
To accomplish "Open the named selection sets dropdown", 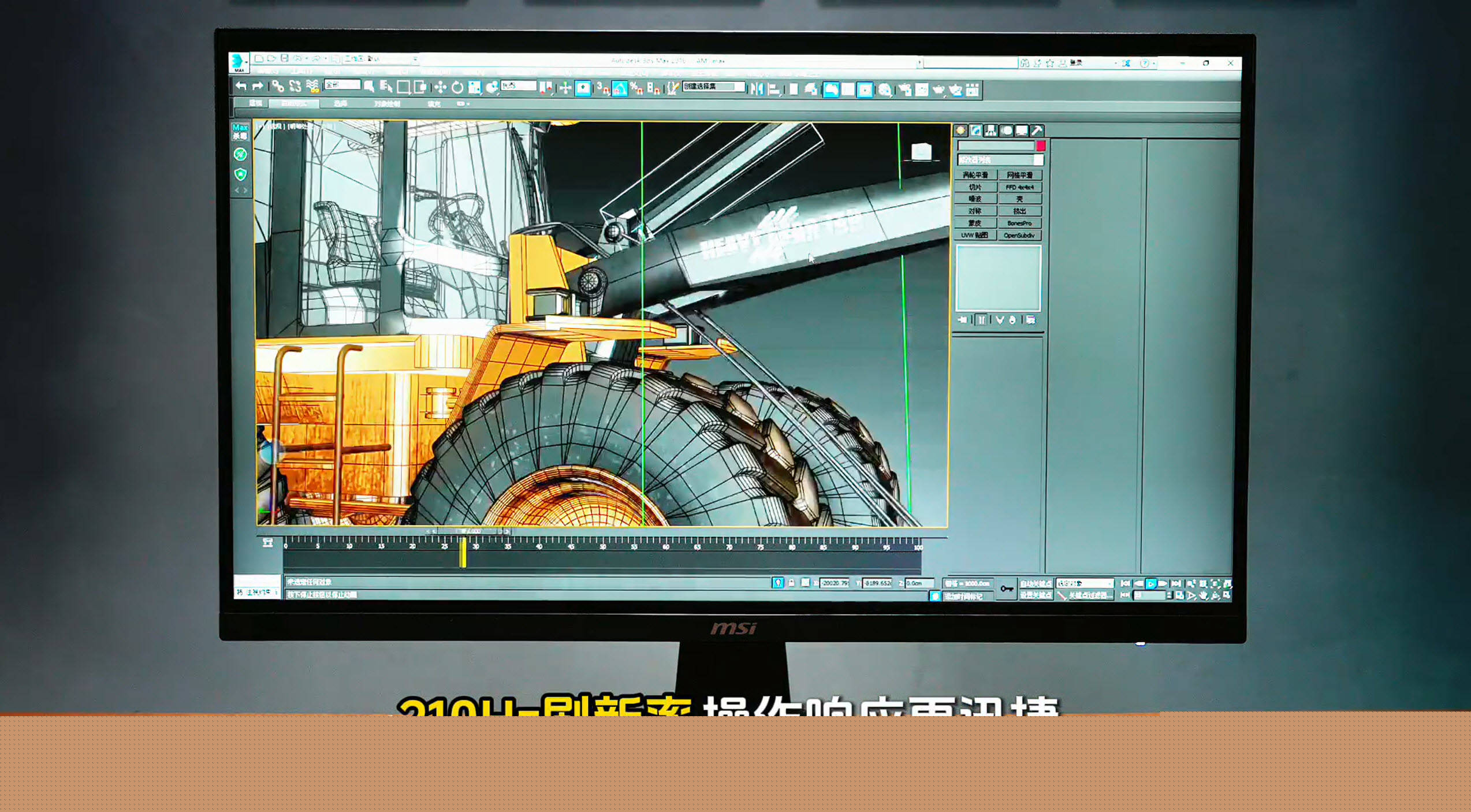I will coord(714,87).
